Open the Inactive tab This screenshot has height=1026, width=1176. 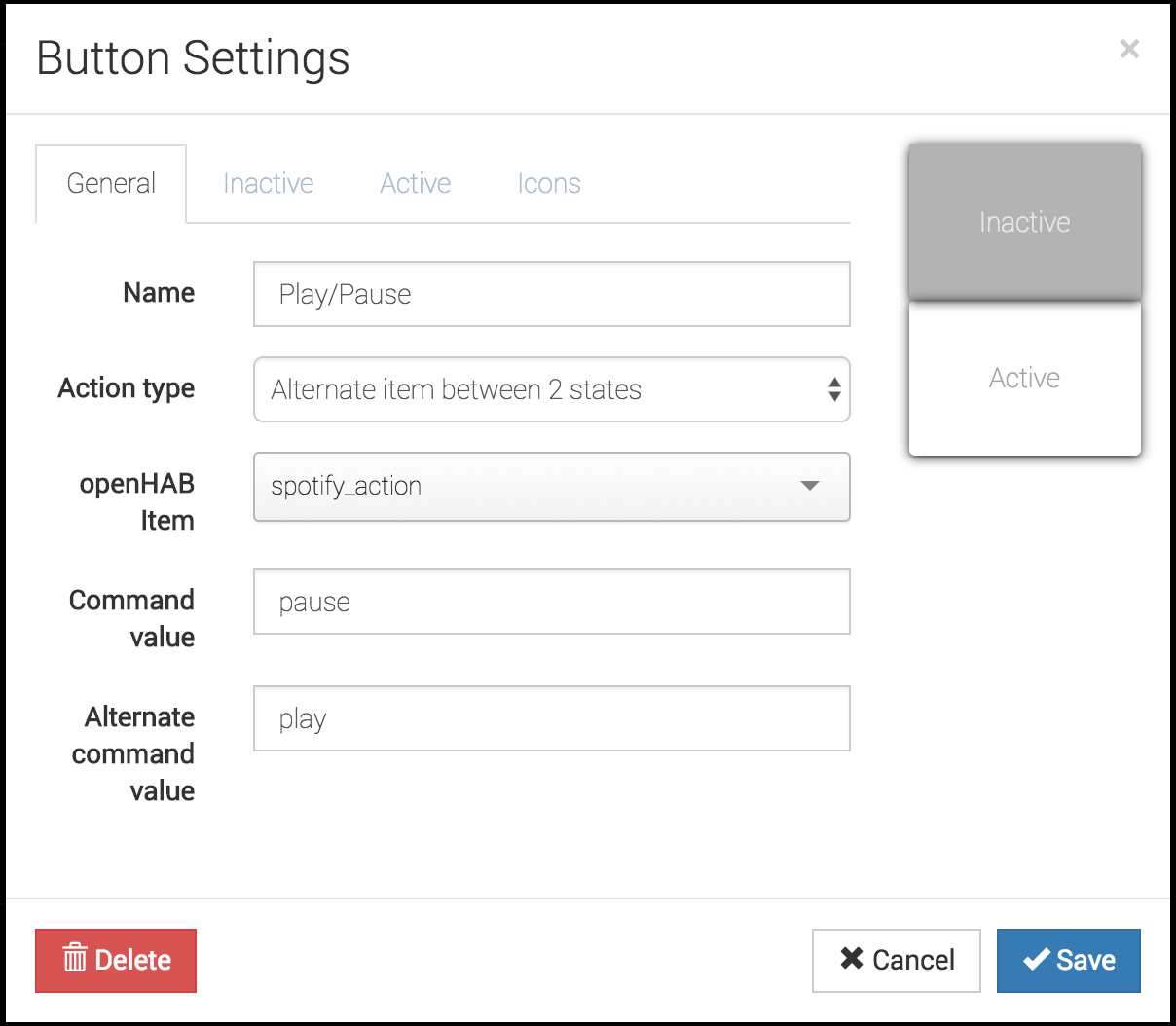tap(268, 184)
